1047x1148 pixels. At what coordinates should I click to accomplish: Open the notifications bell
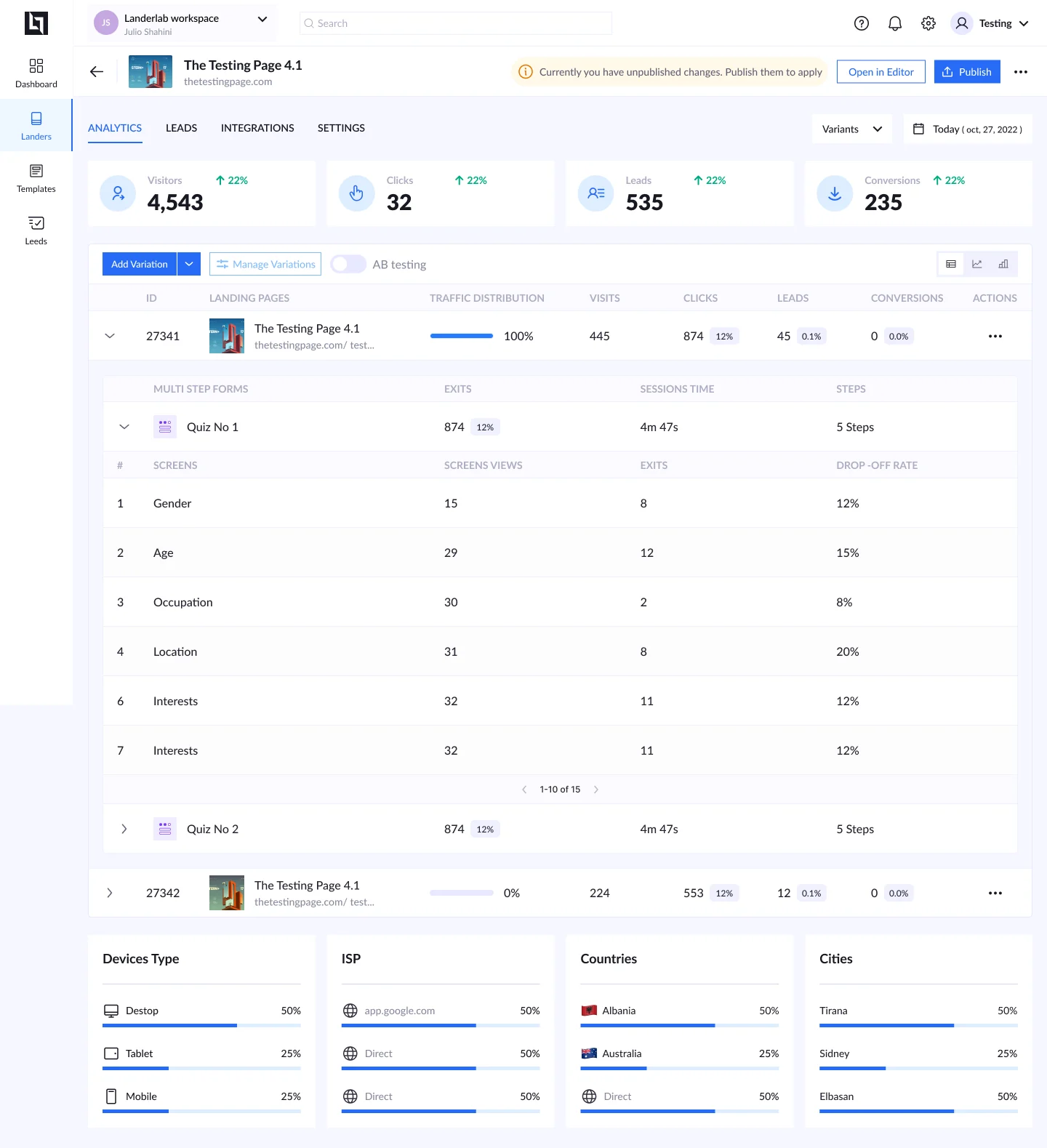pyautogui.click(x=895, y=23)
